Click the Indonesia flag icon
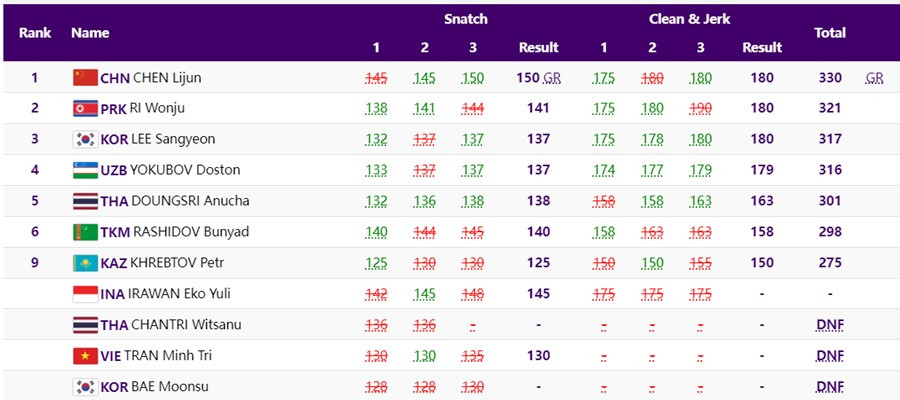900x400 pixels. [84, 294]
